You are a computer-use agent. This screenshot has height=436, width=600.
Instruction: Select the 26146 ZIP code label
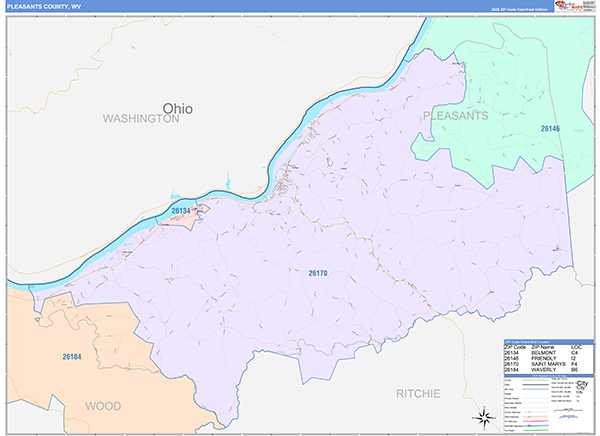pyautogui.click(x=550, y=129)
